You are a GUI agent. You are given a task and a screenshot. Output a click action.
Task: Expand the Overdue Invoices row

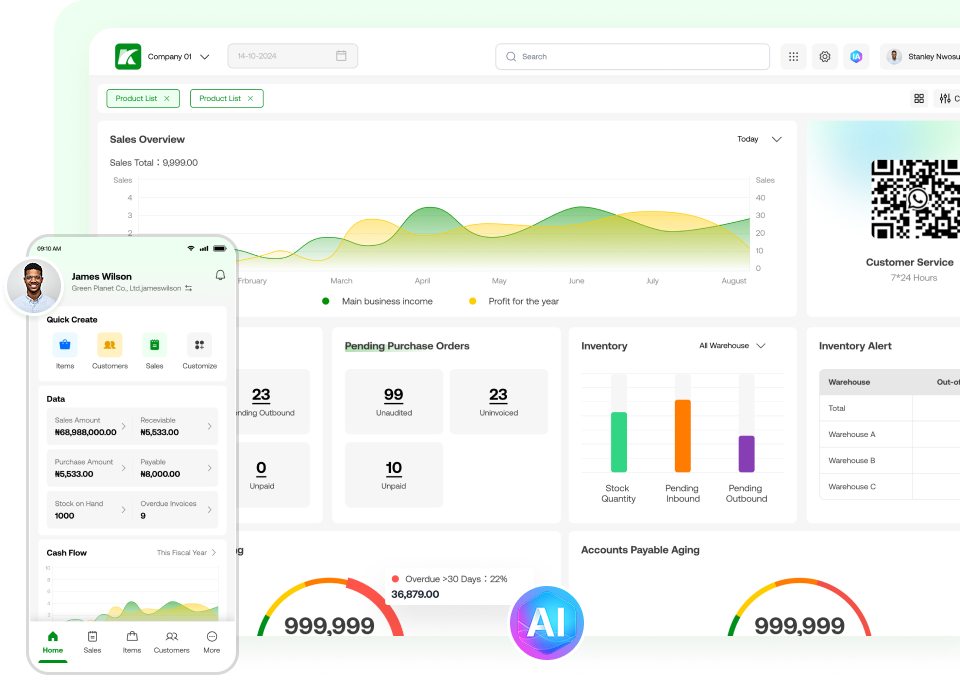(176, 510)
